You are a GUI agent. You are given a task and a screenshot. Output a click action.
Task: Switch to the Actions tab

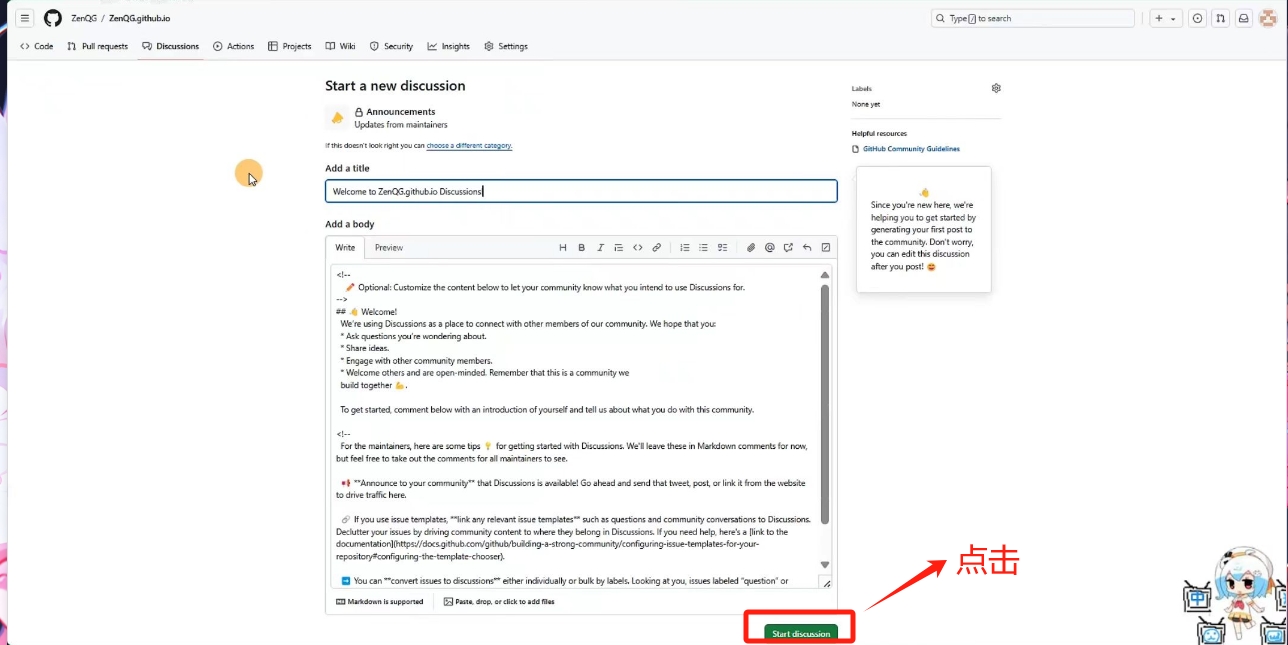234,46
